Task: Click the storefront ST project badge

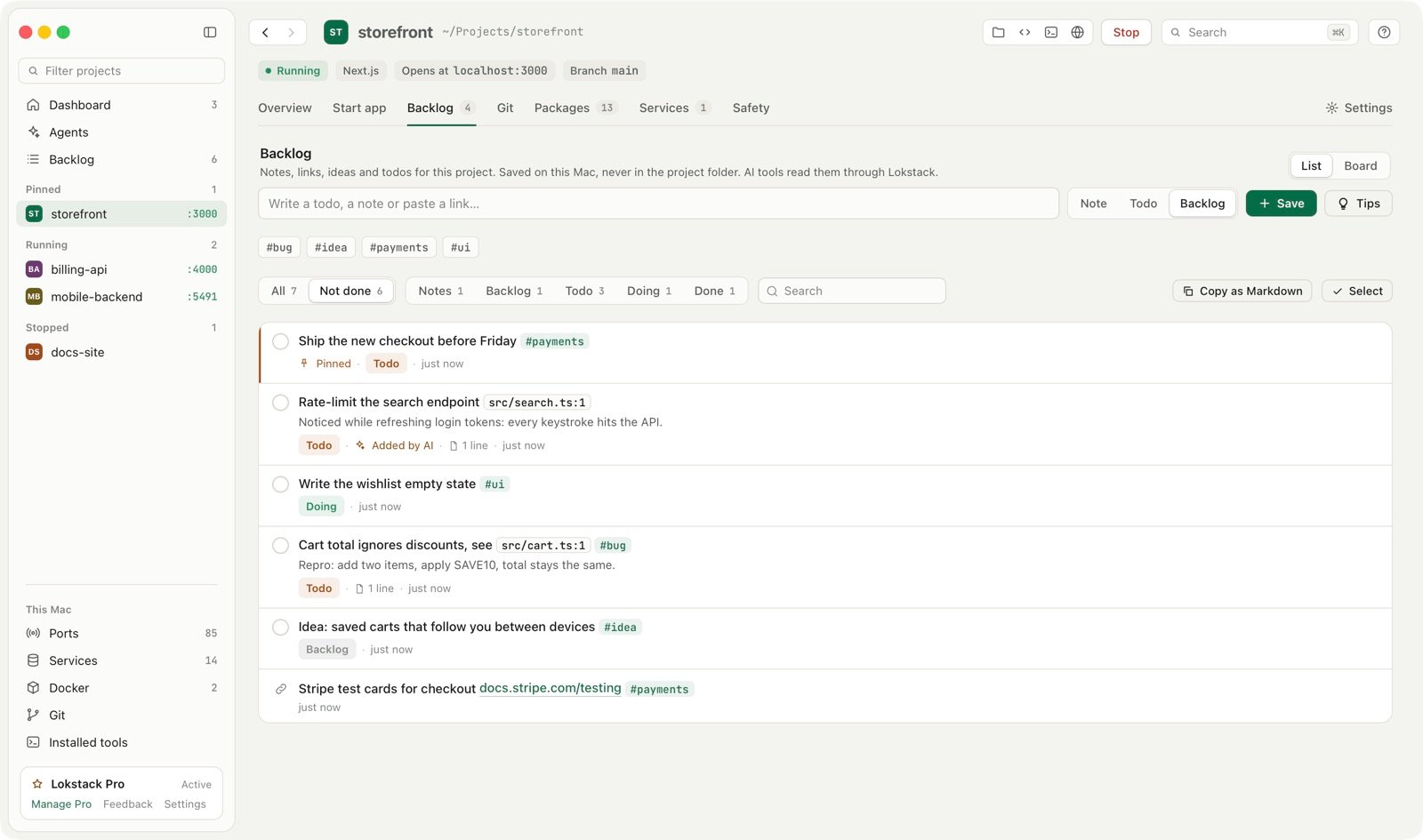Action: [335, 32]
